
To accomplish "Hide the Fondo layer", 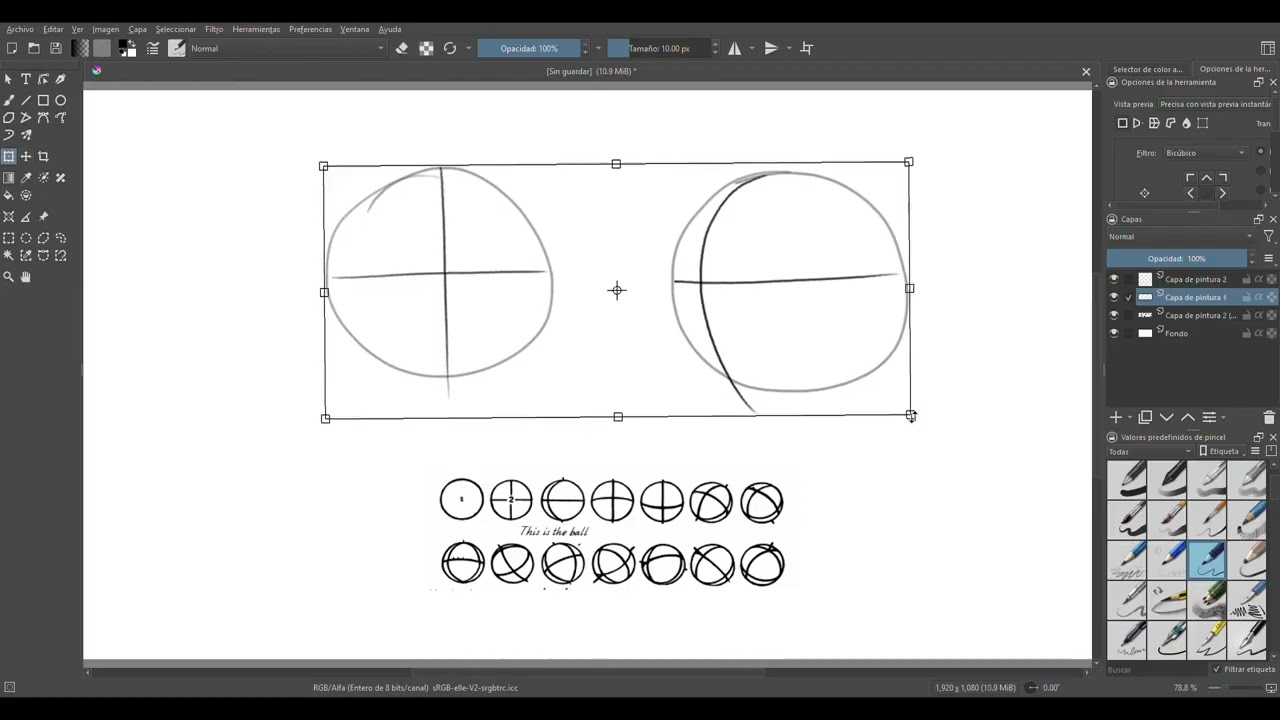I will point(1114,333).
